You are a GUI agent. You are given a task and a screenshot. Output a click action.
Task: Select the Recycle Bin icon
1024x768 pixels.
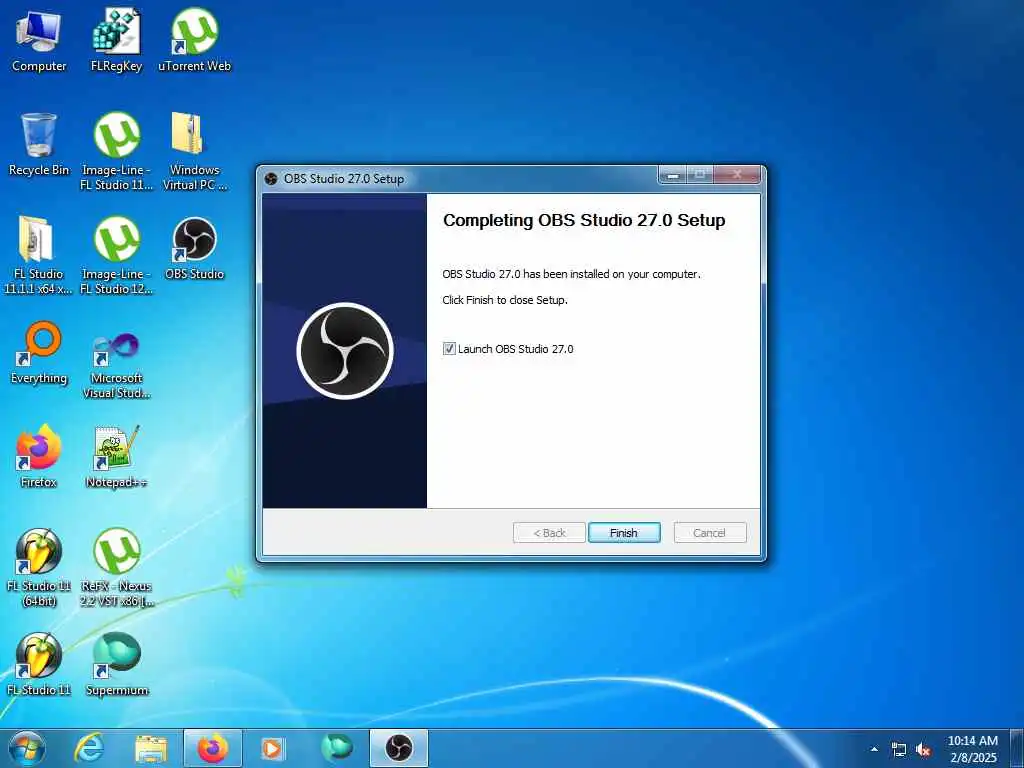click(x=39, y=145)
